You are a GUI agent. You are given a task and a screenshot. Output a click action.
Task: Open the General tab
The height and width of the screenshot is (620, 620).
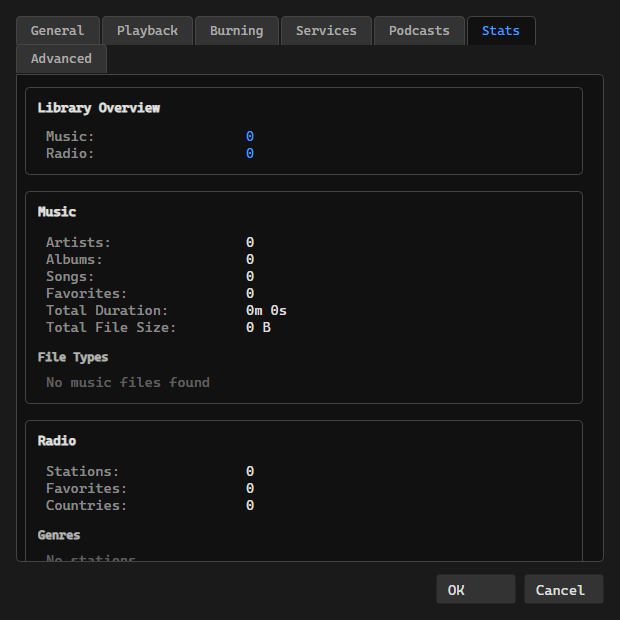(58, 30)
